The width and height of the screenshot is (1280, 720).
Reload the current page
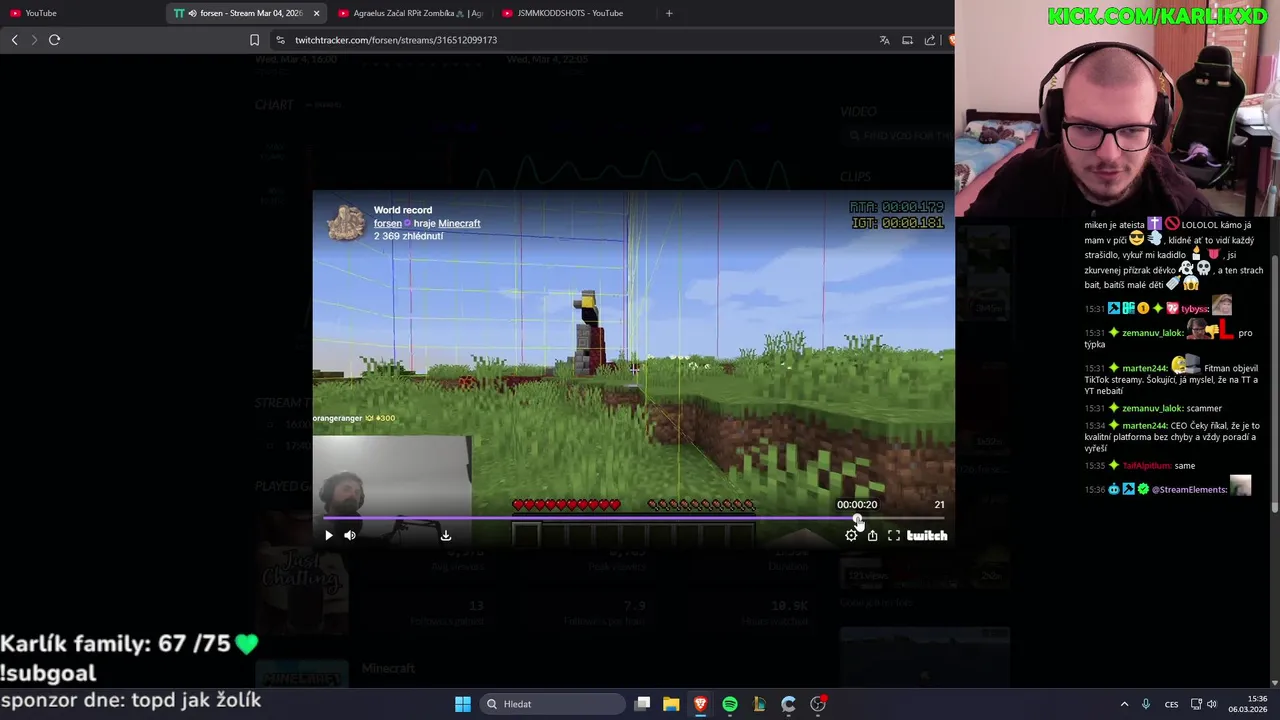55,40
